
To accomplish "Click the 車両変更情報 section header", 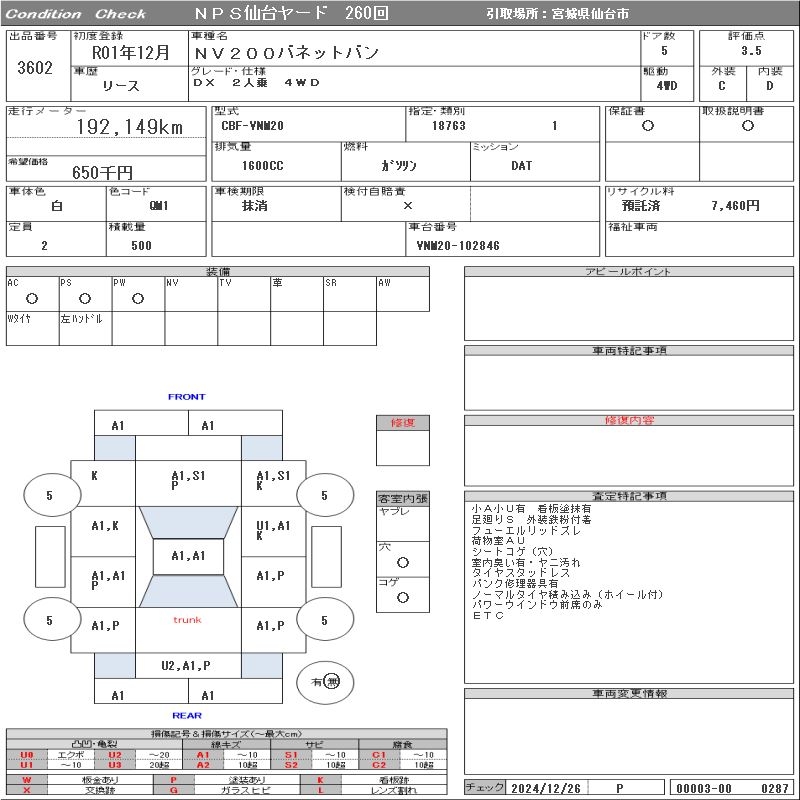I will [629, 693].
